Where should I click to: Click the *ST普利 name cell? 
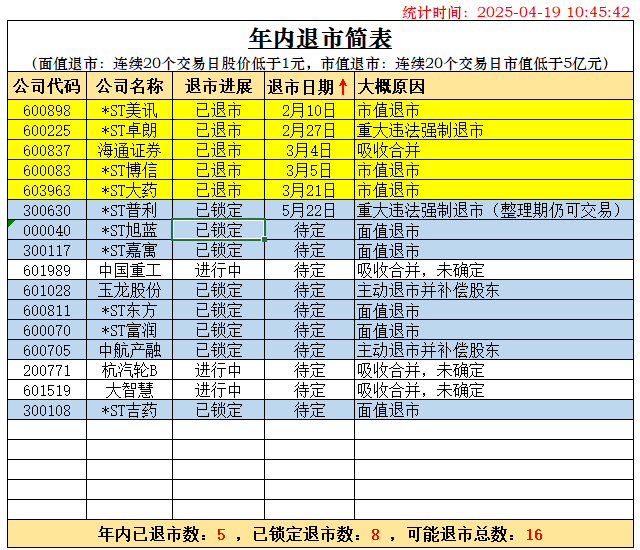pyautogui.click(x=129, y=210)
